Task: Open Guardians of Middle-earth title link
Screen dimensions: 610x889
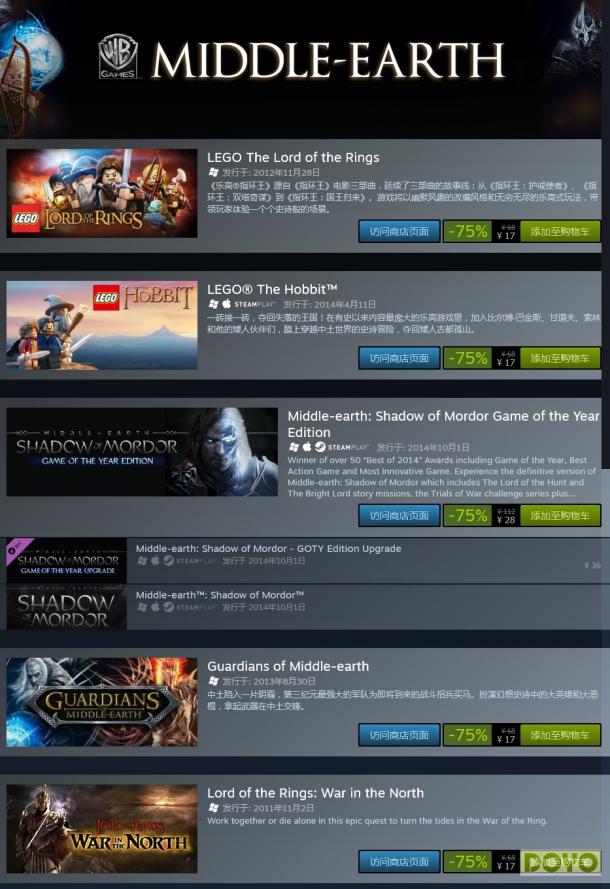Action: click(288, 666)
